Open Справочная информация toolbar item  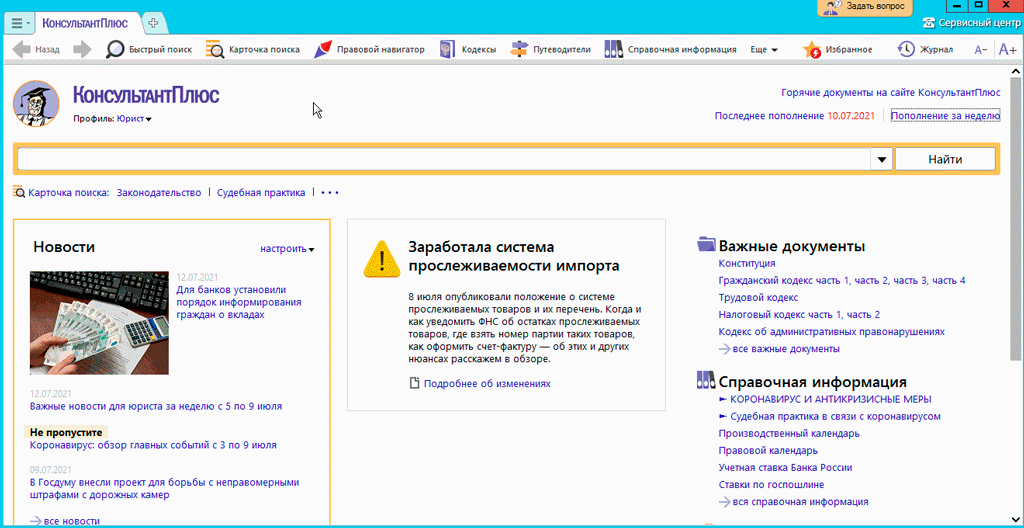pyautogui.click(x=670, y=49)
